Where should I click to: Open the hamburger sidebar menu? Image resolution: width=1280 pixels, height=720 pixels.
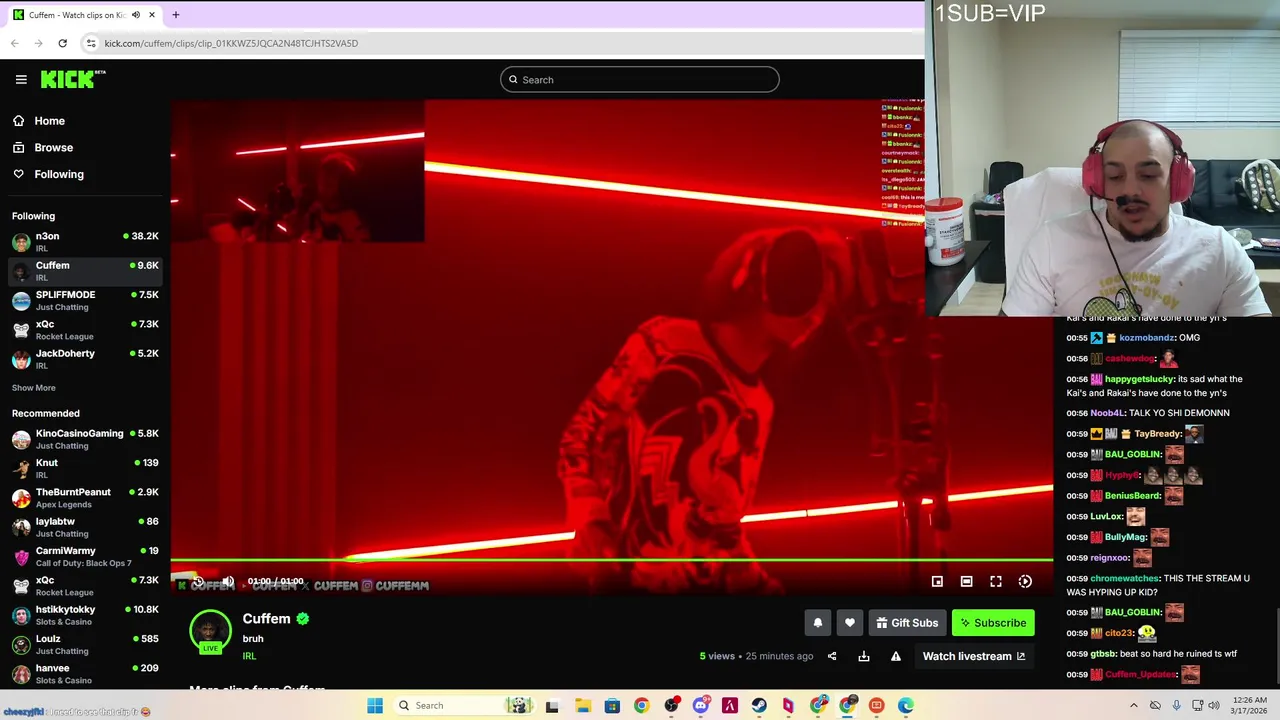pyautogui.click(x=21, y=80)
